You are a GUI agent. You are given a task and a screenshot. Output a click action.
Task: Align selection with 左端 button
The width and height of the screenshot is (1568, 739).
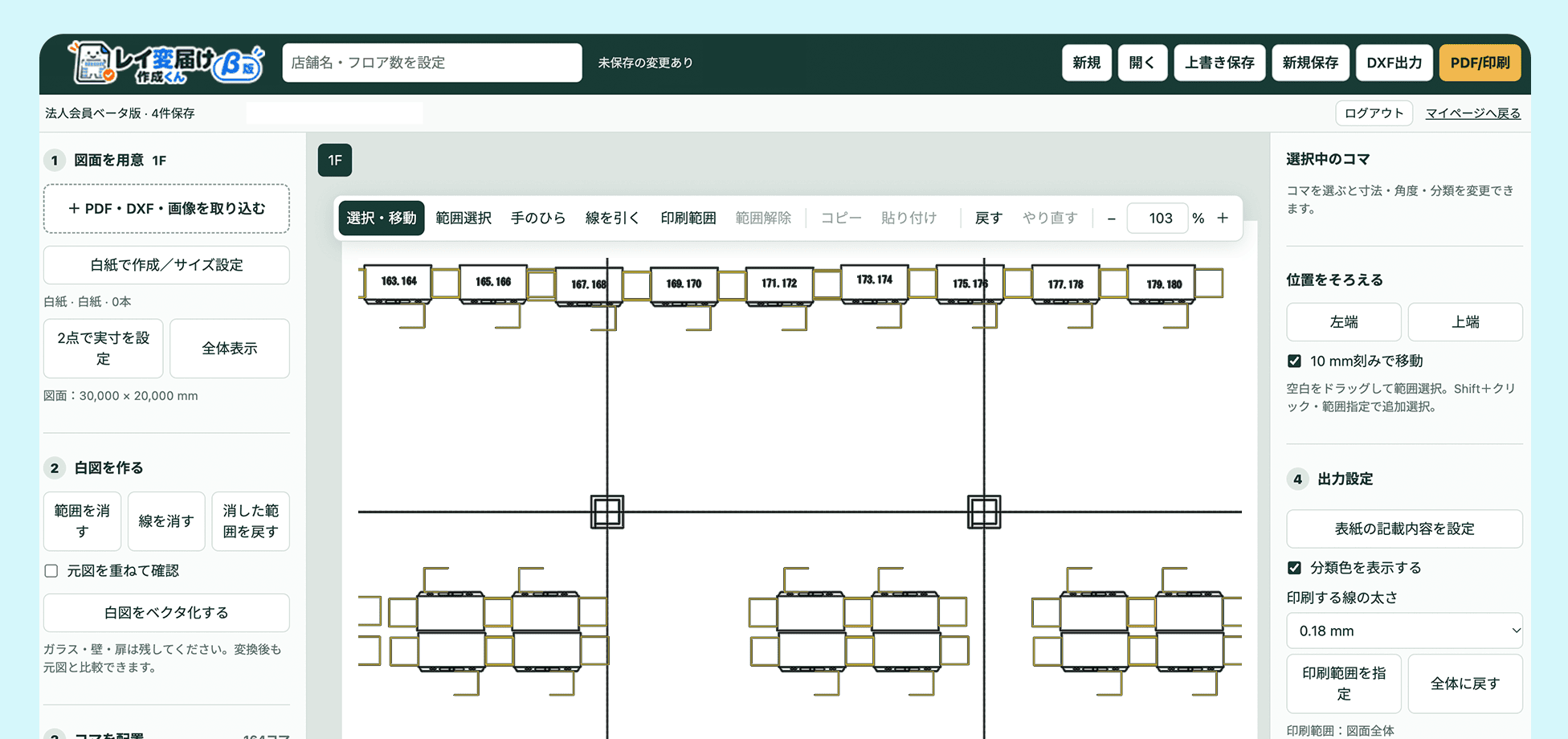(1344, 322)
